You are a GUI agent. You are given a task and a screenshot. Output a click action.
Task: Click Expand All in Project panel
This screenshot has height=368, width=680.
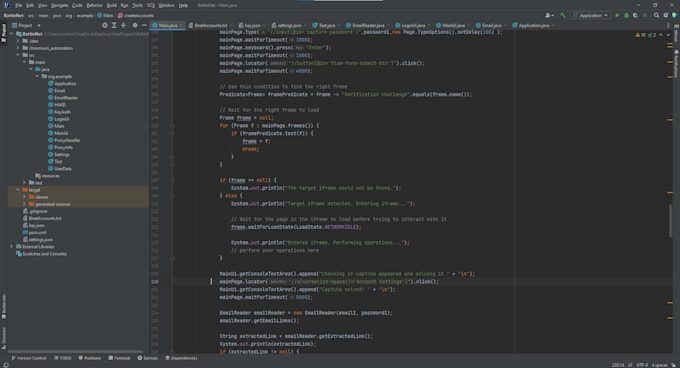(114, 26)
